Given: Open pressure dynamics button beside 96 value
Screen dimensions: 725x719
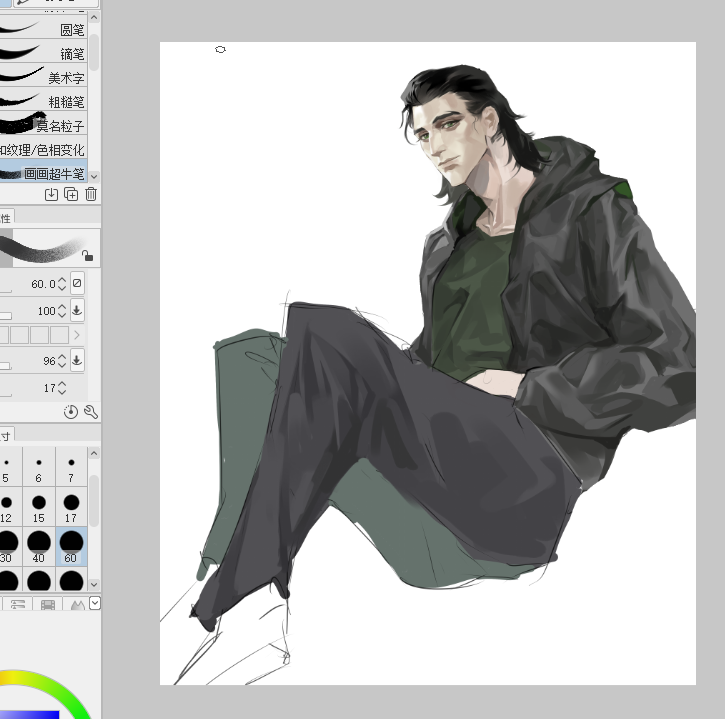Looking at the screenshot, I should 77,360.
